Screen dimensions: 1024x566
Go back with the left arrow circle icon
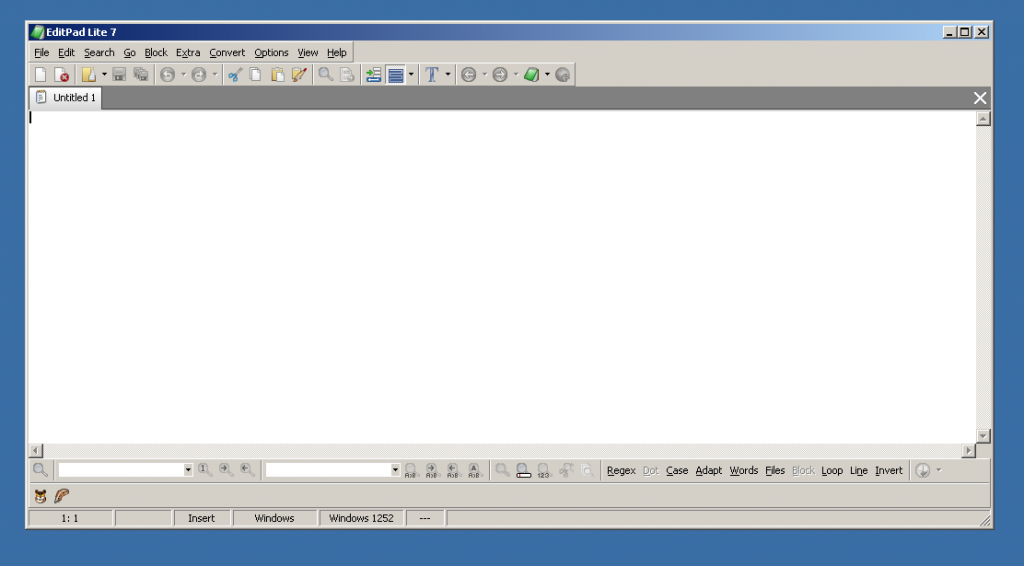click(x=468, y=75)
